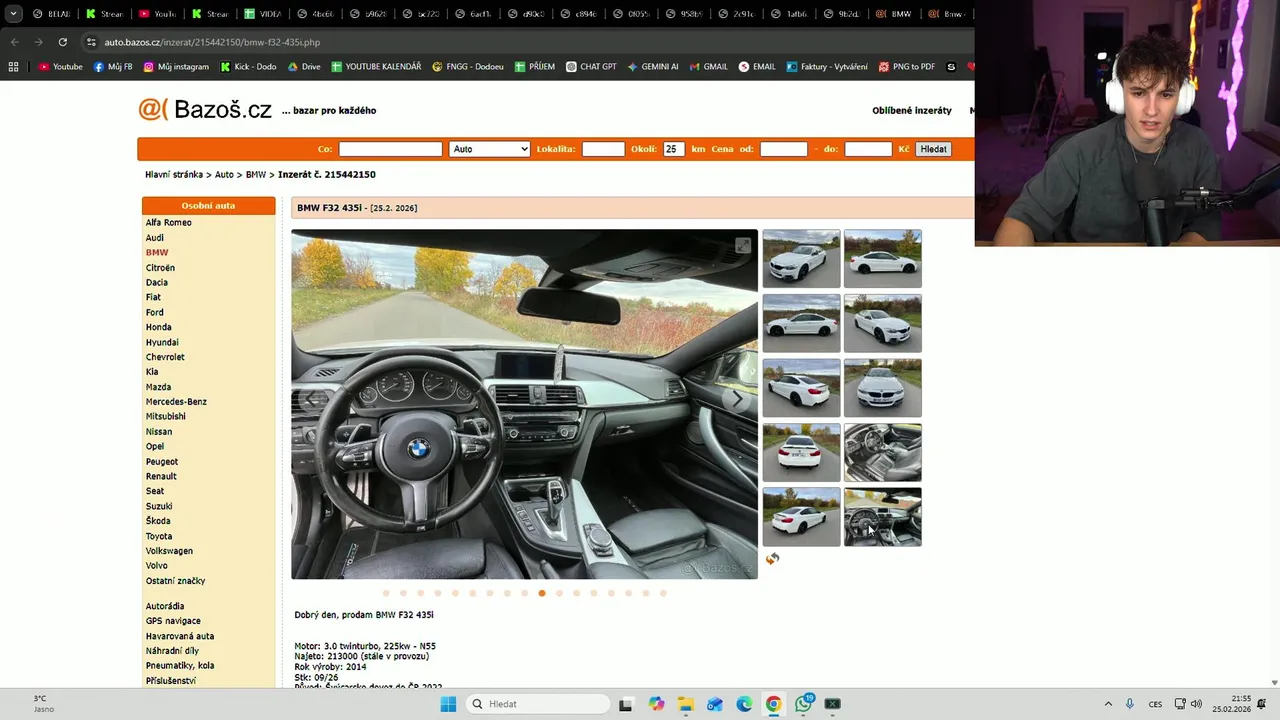The image size is (1280, 720).
Task: Open the PŘÍJEM bookmark
Action: coord(535,67)
